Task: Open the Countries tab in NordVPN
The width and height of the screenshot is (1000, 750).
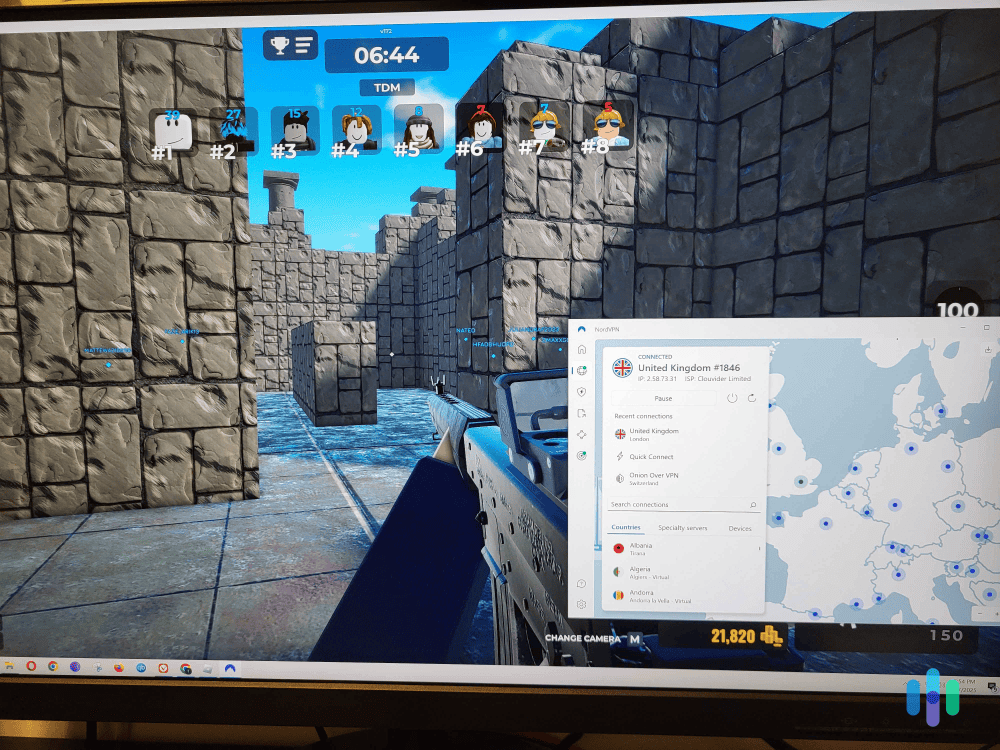Action: tap(626, 528)
